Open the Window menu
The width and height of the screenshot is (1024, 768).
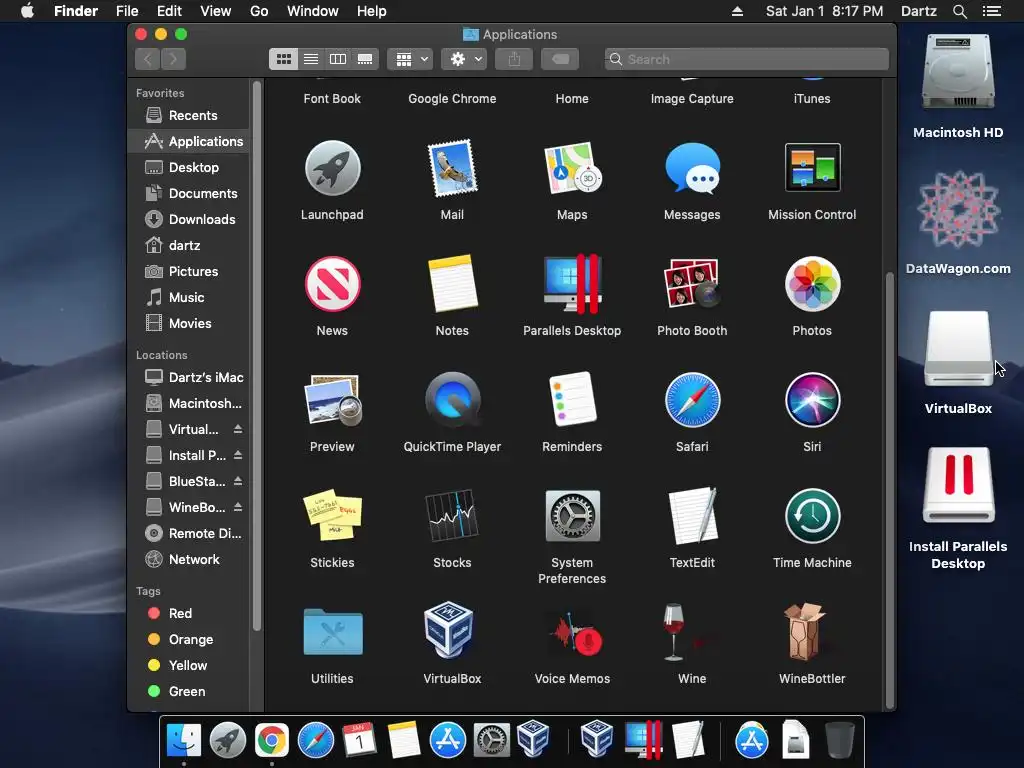click(x=313, y=11)
